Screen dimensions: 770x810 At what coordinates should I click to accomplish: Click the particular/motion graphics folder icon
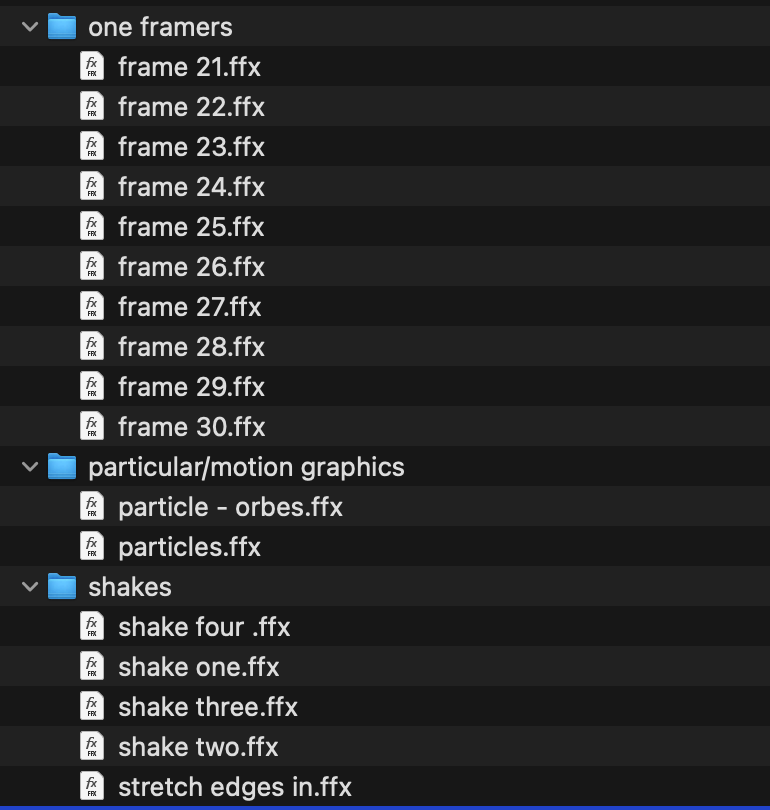pos(62,466)
